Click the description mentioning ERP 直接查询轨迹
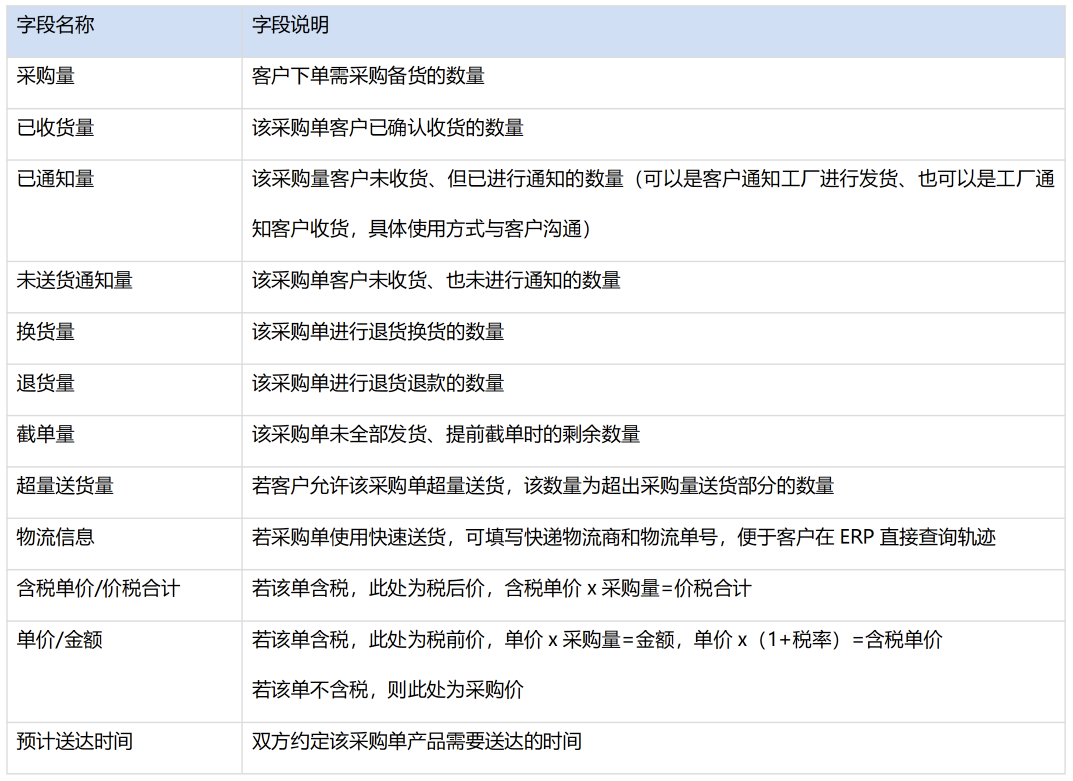This screenshot has height=781, width=1073. [x=624, y=537]
